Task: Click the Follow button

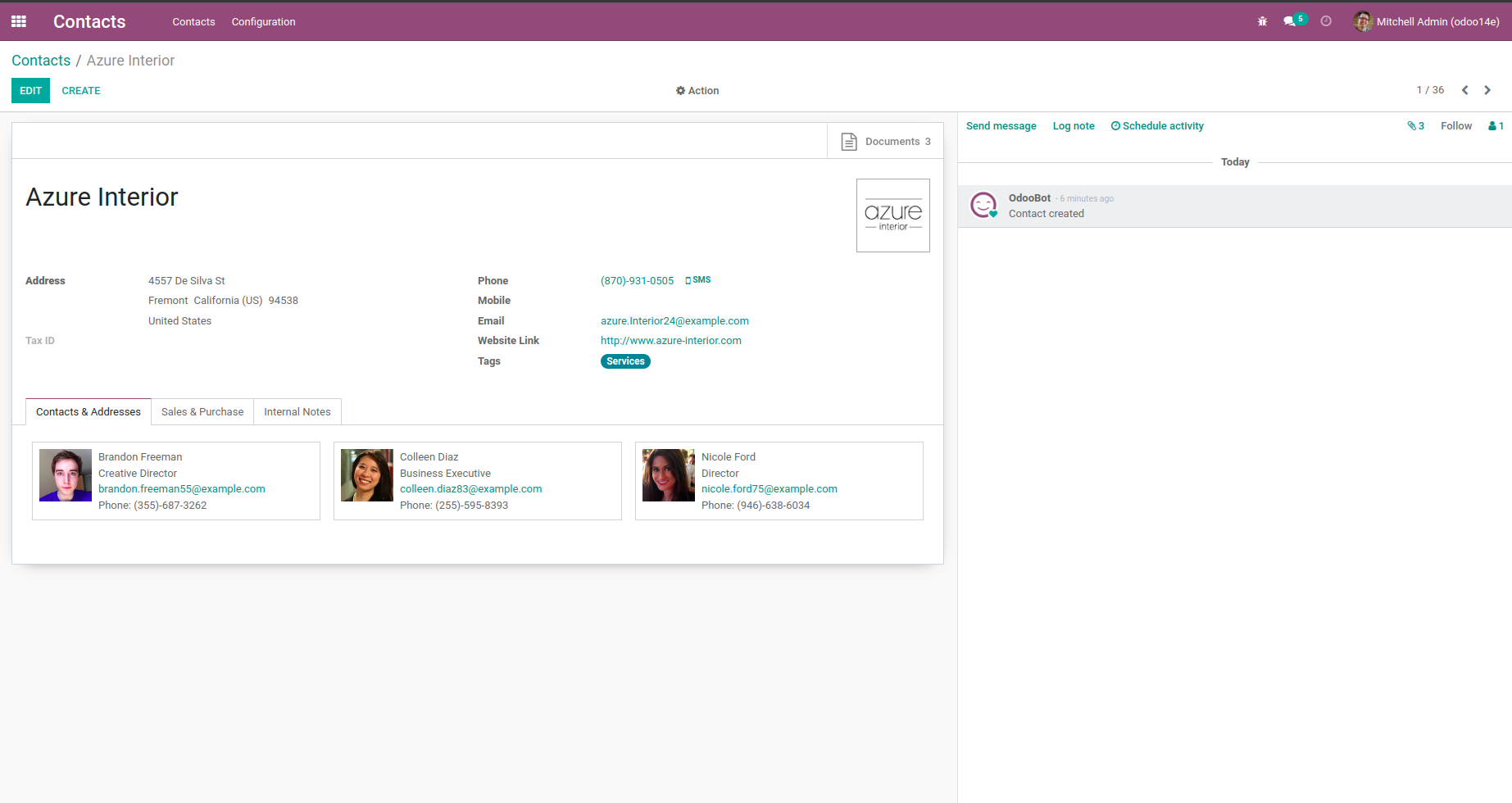Action: pos(1456,126)
